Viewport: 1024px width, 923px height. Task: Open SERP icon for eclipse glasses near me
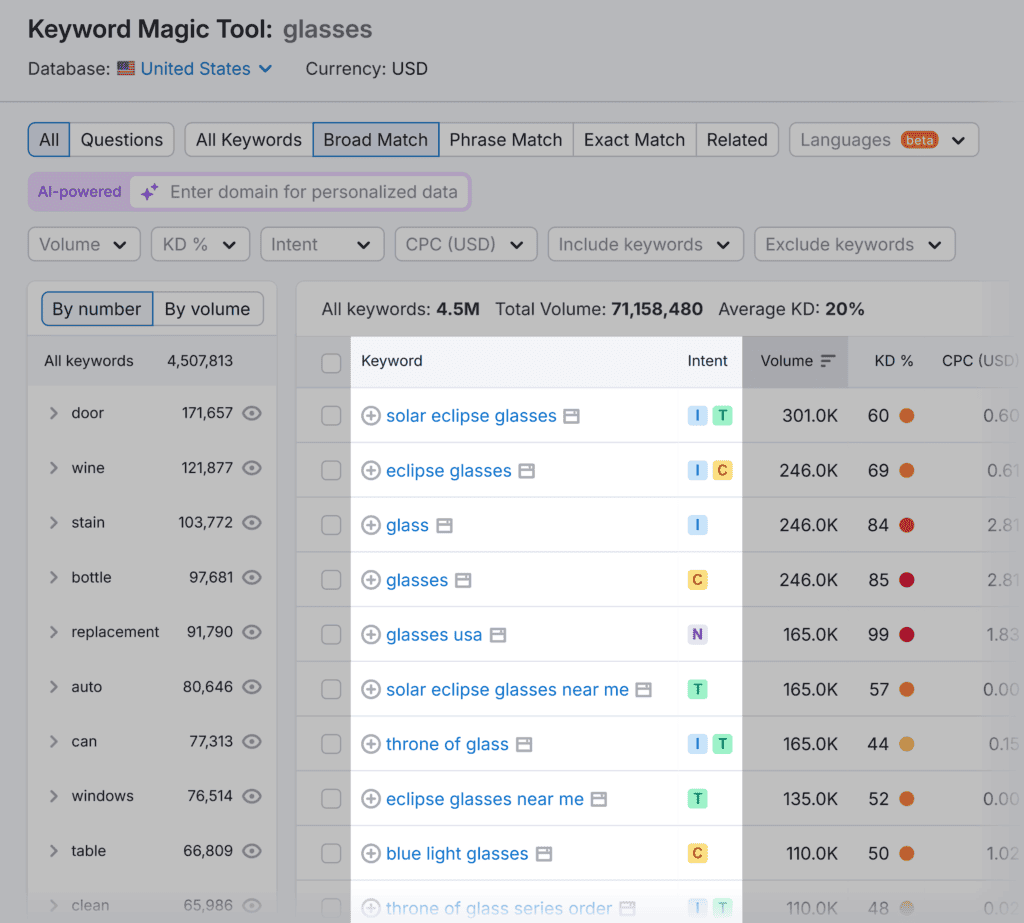click(599, 799)
